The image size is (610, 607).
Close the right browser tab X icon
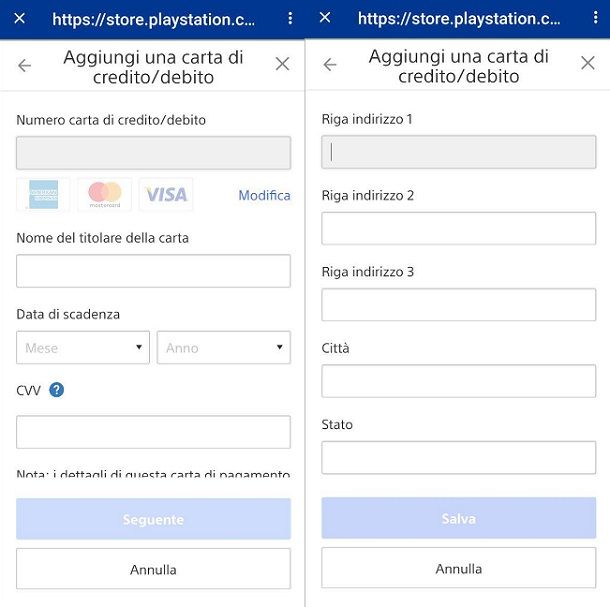[325, 18]
